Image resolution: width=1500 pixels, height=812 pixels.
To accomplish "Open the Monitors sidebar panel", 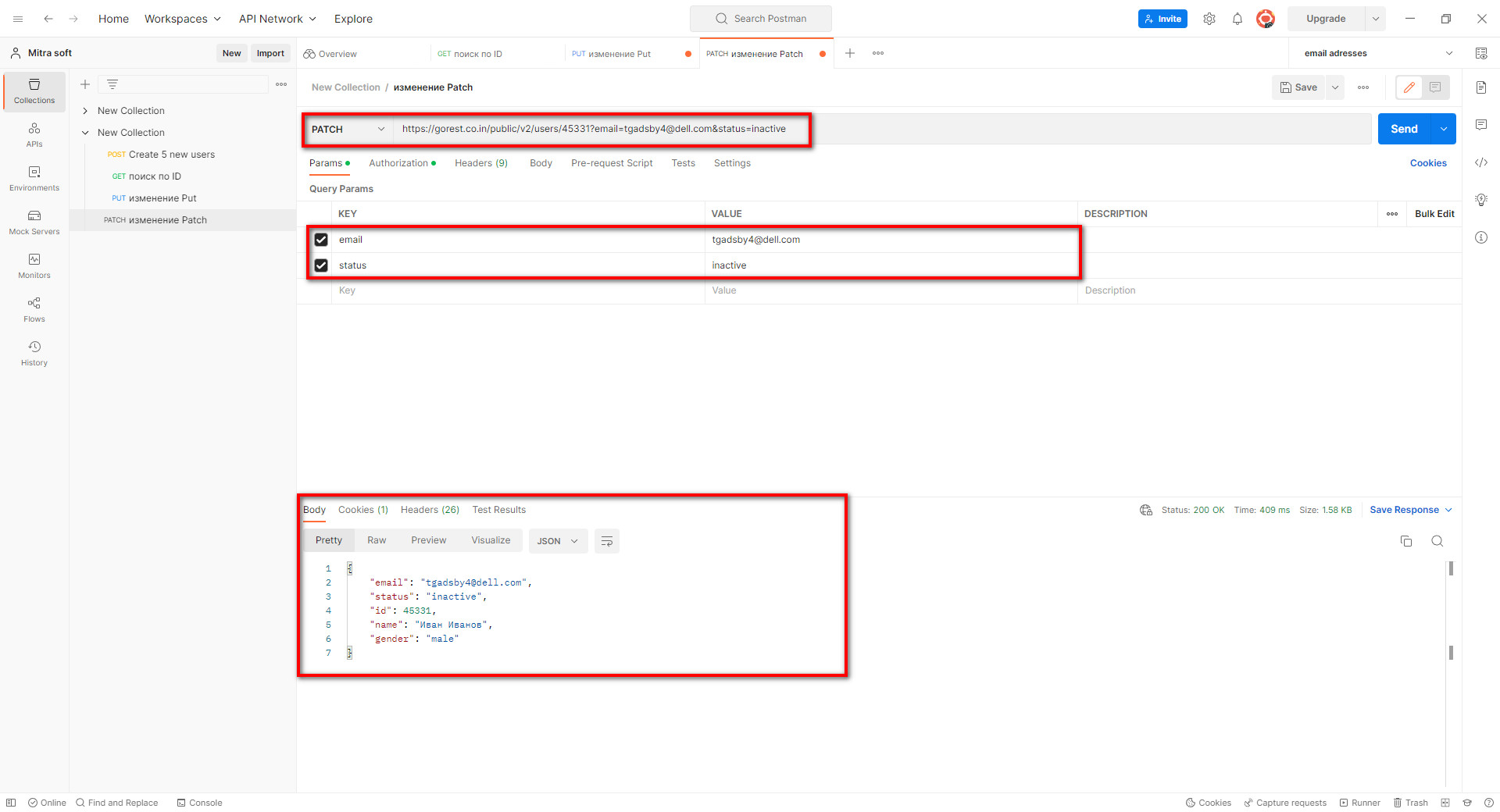I will [34, 266].
